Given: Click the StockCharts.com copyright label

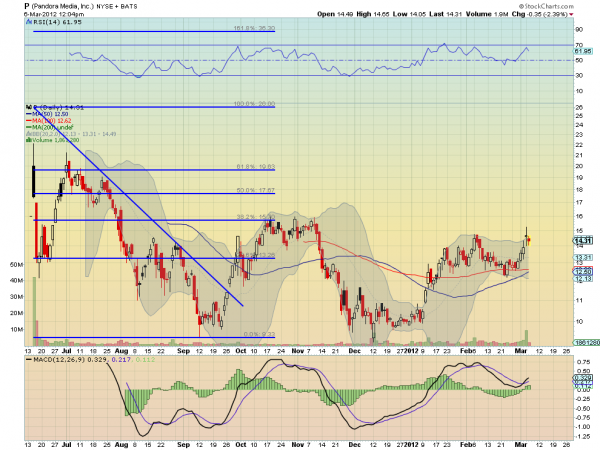Looking at the screenshot, I should (546, 6).
